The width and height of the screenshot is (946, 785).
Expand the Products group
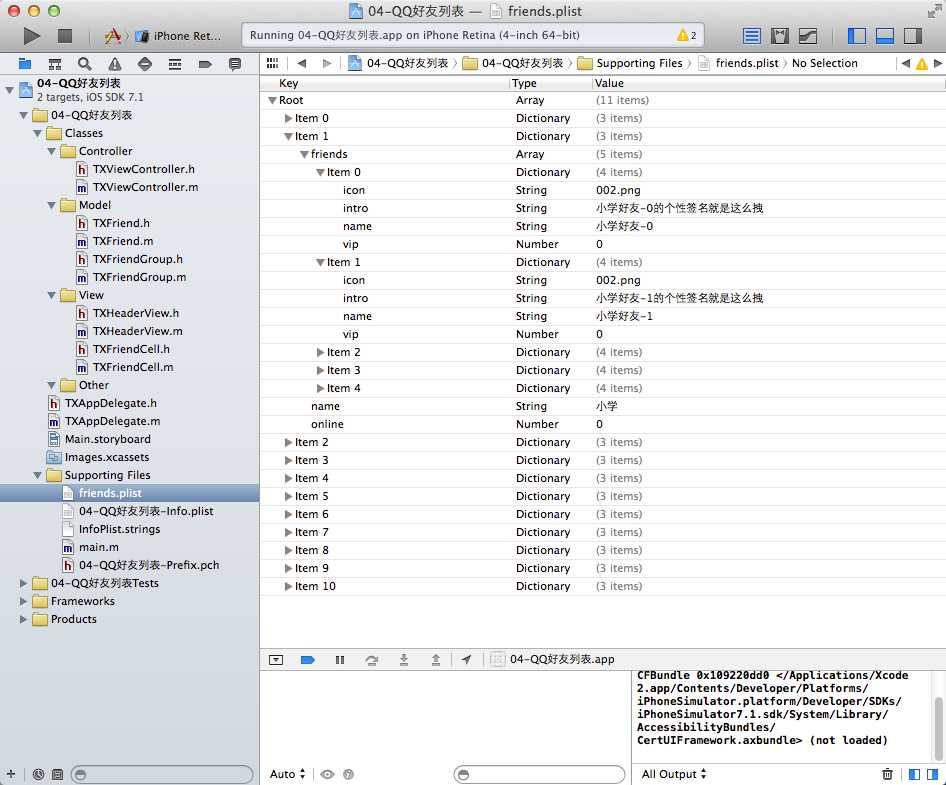(23, 620)
